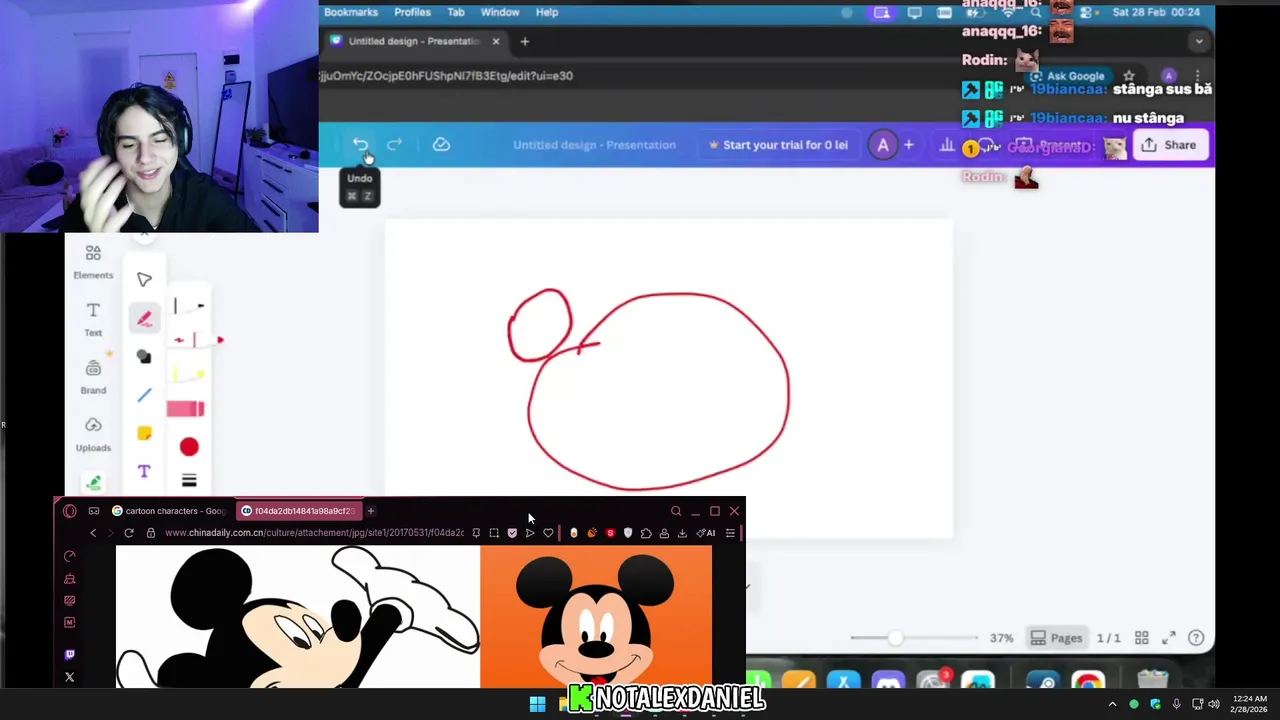Pick the pink eraser tool
This screenshot has height=720, width=1280.
(x=186, y=409)
